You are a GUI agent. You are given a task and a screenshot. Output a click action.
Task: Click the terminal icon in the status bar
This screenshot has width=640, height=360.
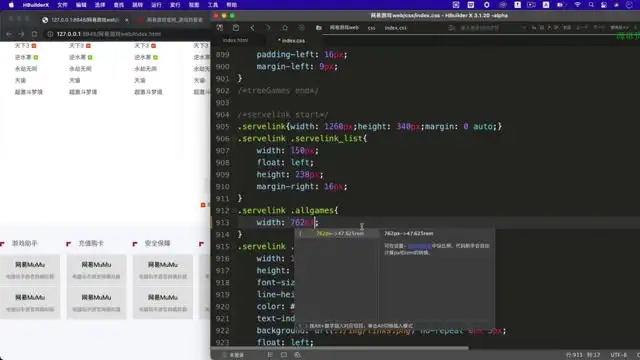click(x=284, y=355)
